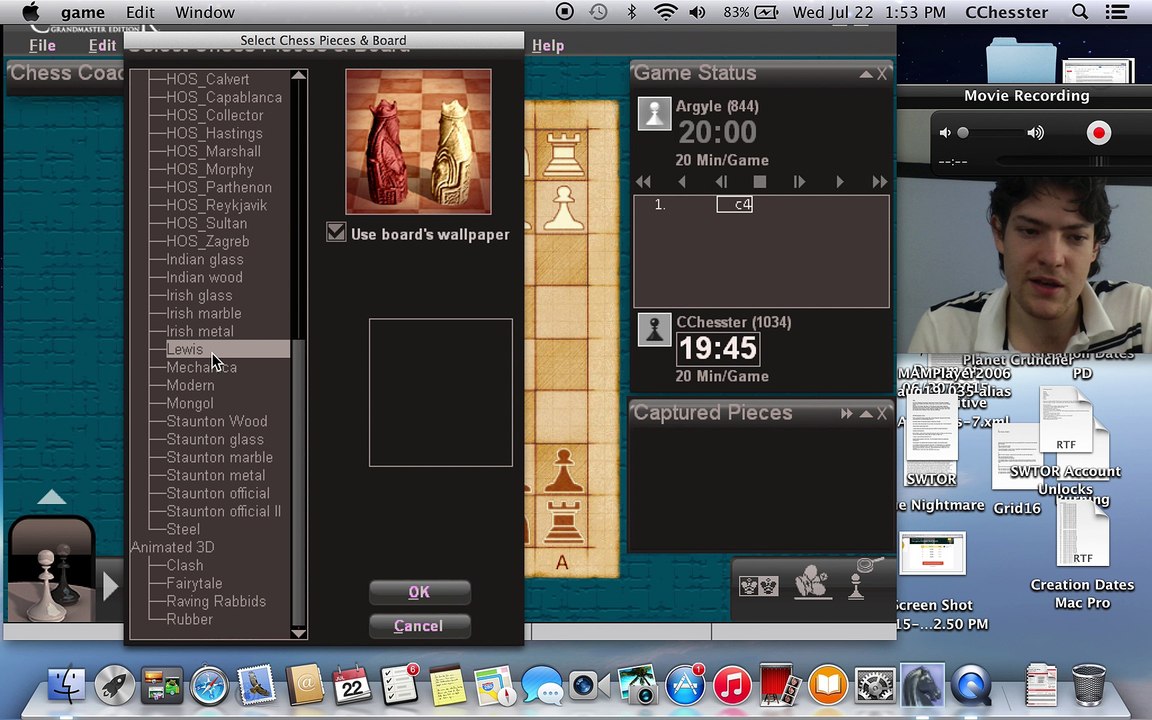Click the 3D pawn board thumbnail
Screen dimensions: 1152x720
(51, 571)
